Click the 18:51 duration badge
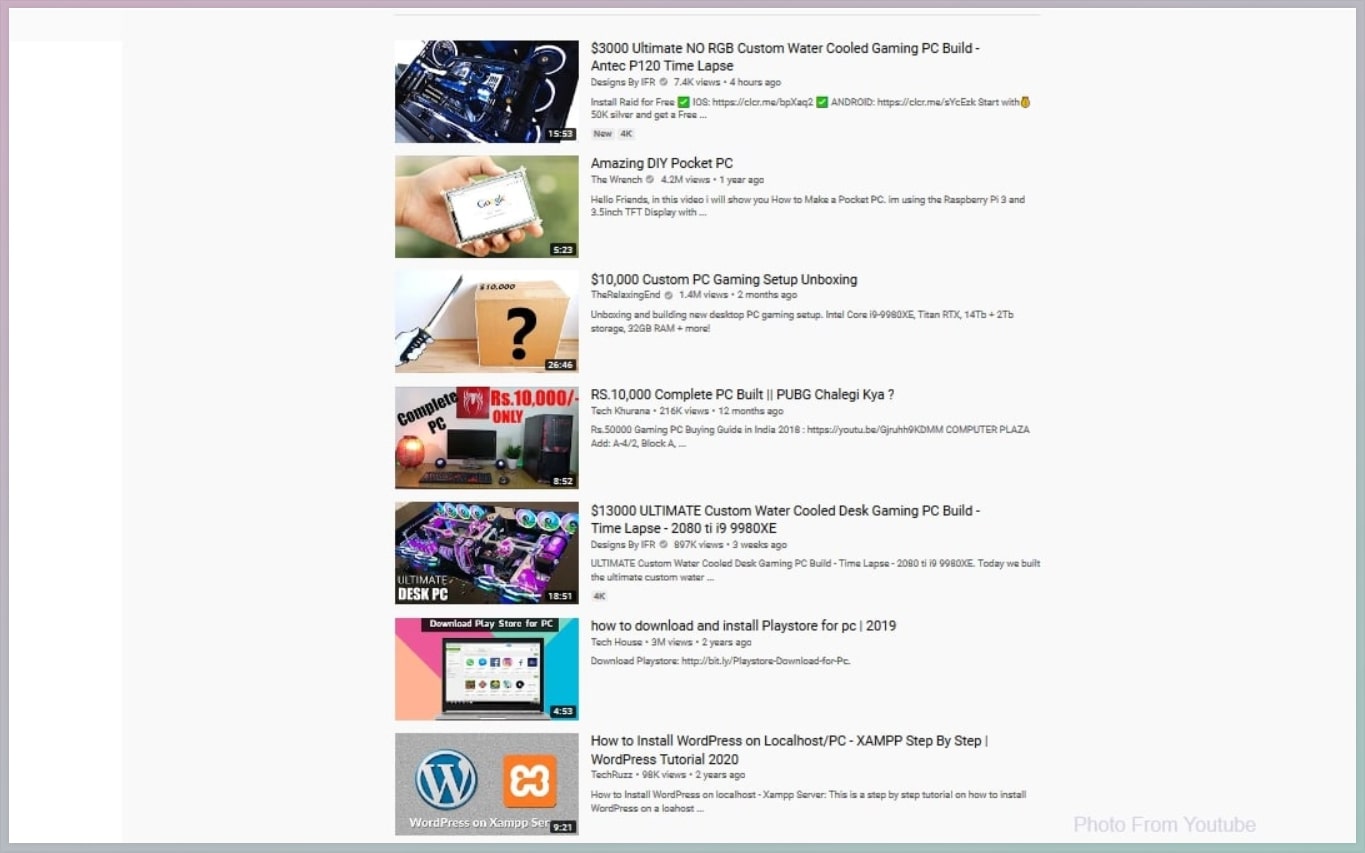The width and height of the screenshot is (1365, 853). [x=561, y=596]
